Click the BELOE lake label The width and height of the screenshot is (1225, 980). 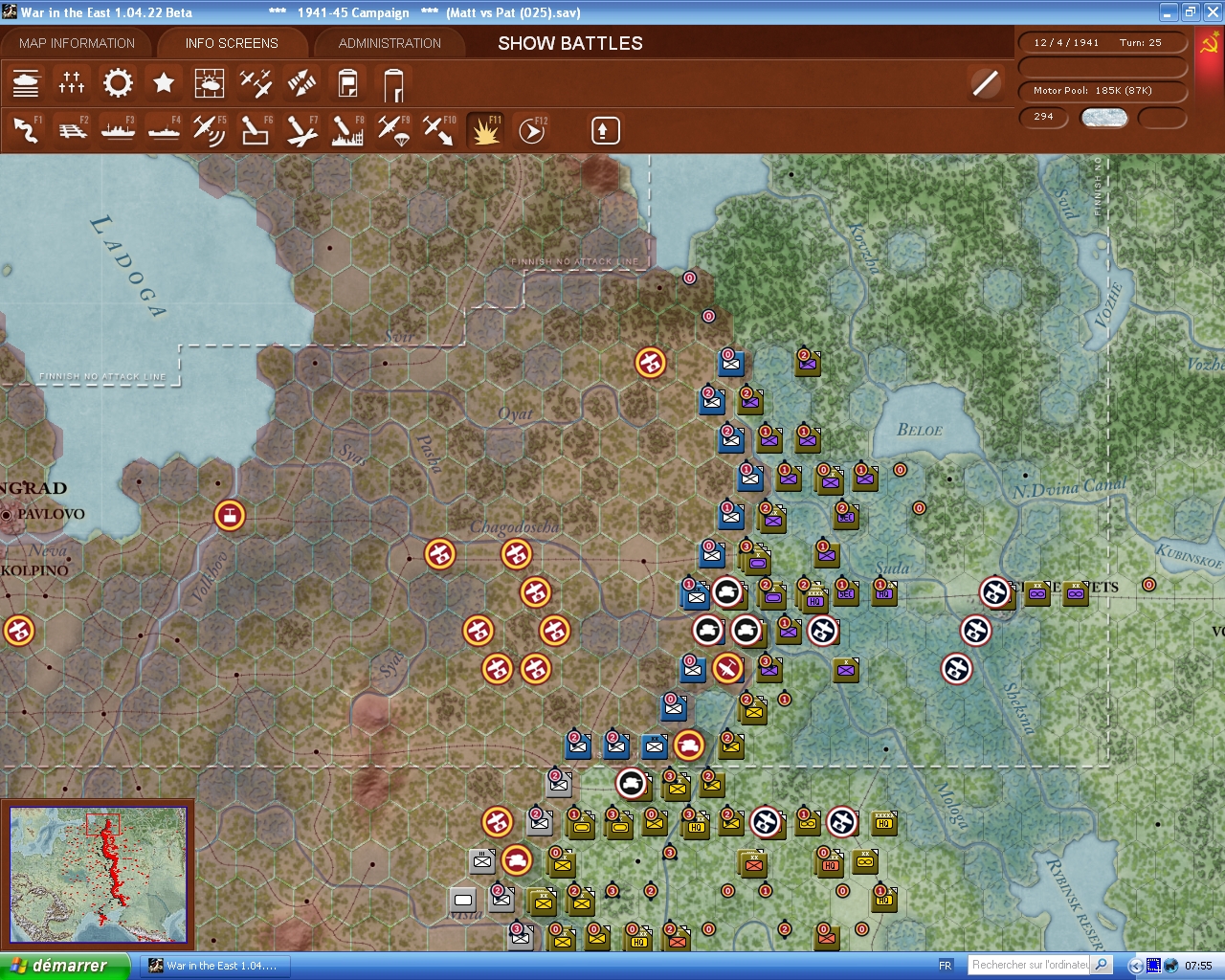[x=920, y=431]
